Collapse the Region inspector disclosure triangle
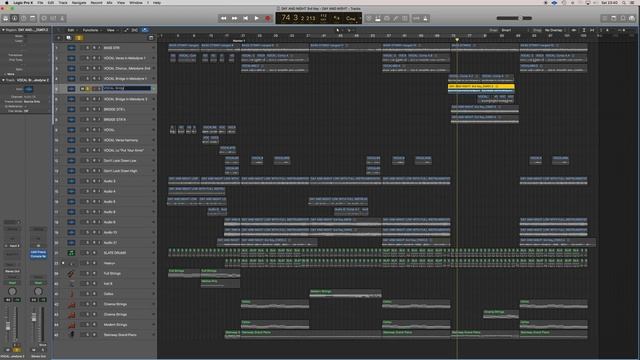This screenshot has height=360, width=640. (x=3, y=30)
